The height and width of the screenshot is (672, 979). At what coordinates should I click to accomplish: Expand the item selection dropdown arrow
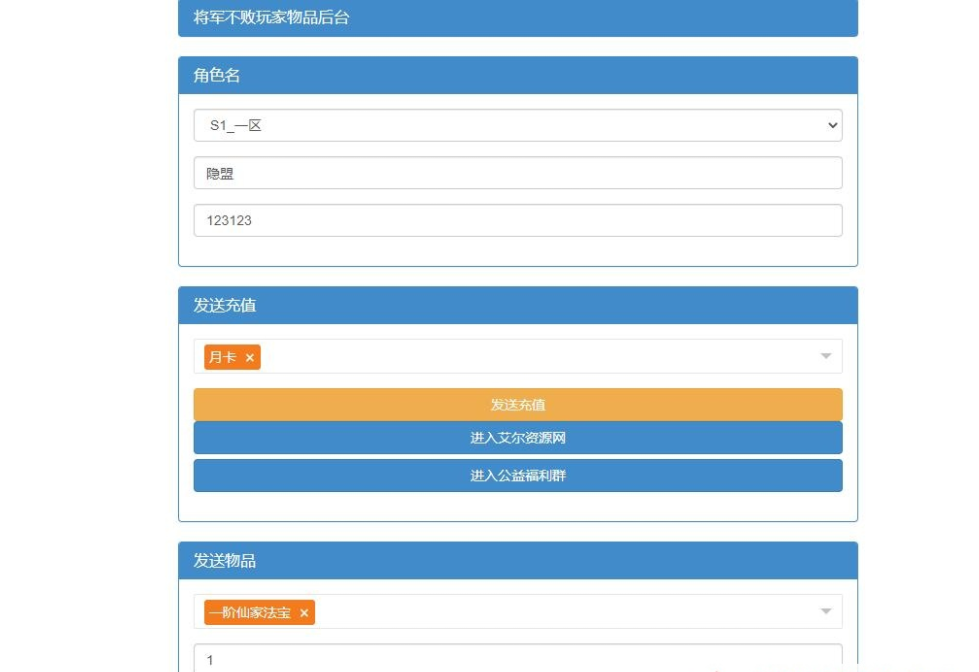point(826,612)
